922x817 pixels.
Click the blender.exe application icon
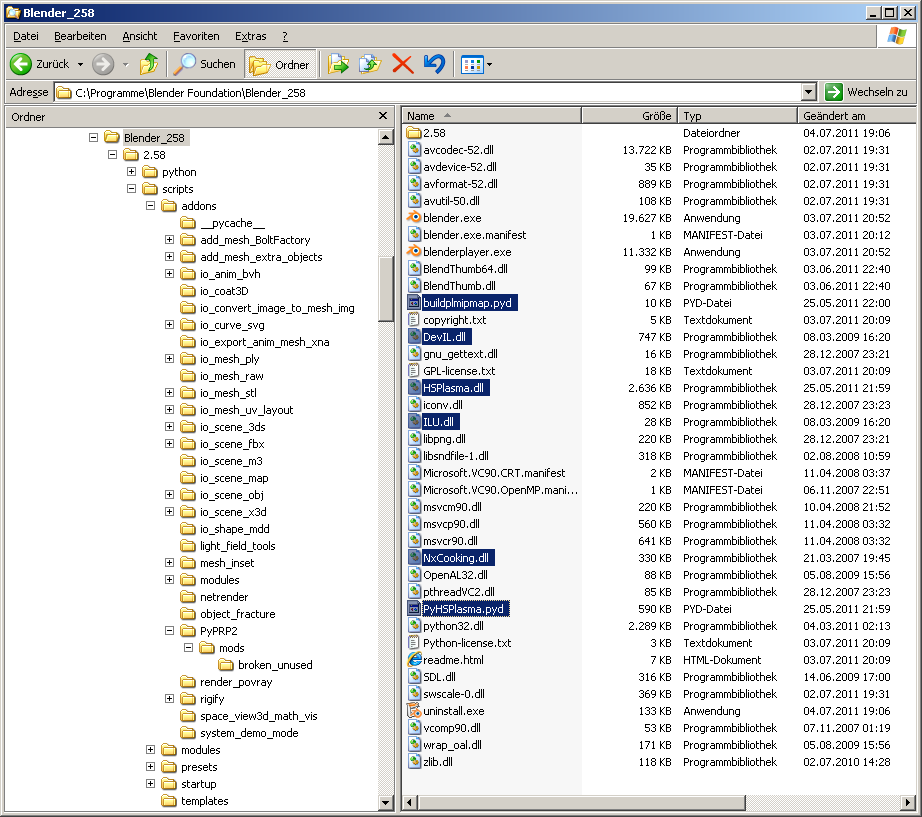(414, 218)
